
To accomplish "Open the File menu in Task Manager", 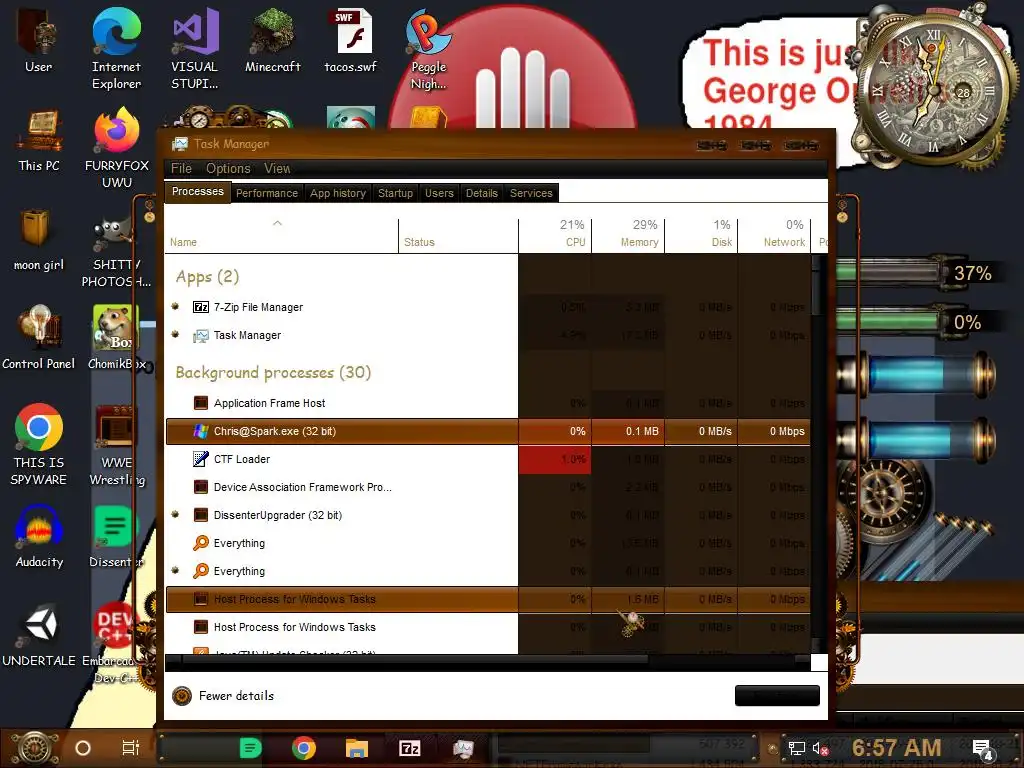I will coord(181,168).
